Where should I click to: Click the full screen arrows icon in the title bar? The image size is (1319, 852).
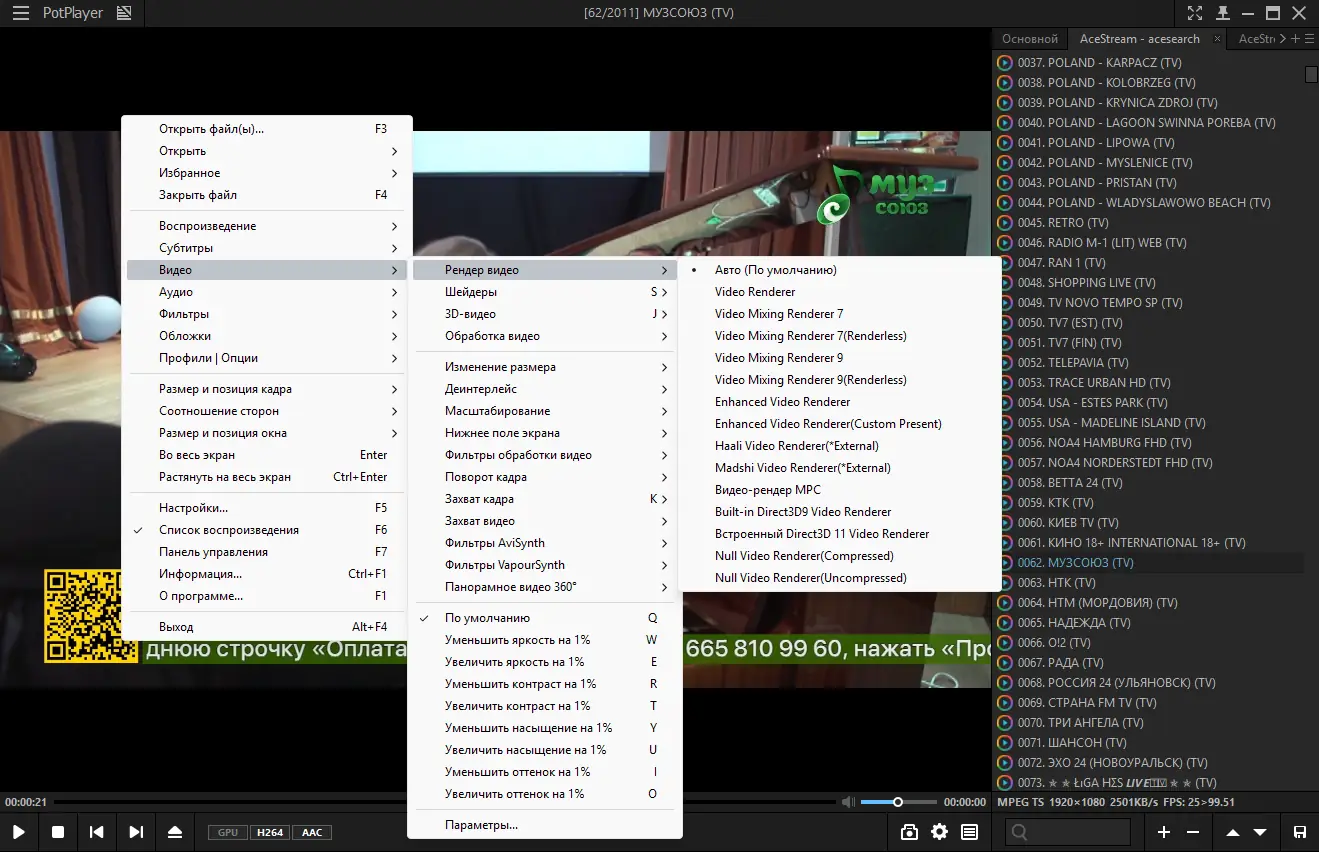click(x=1195, y=13)
